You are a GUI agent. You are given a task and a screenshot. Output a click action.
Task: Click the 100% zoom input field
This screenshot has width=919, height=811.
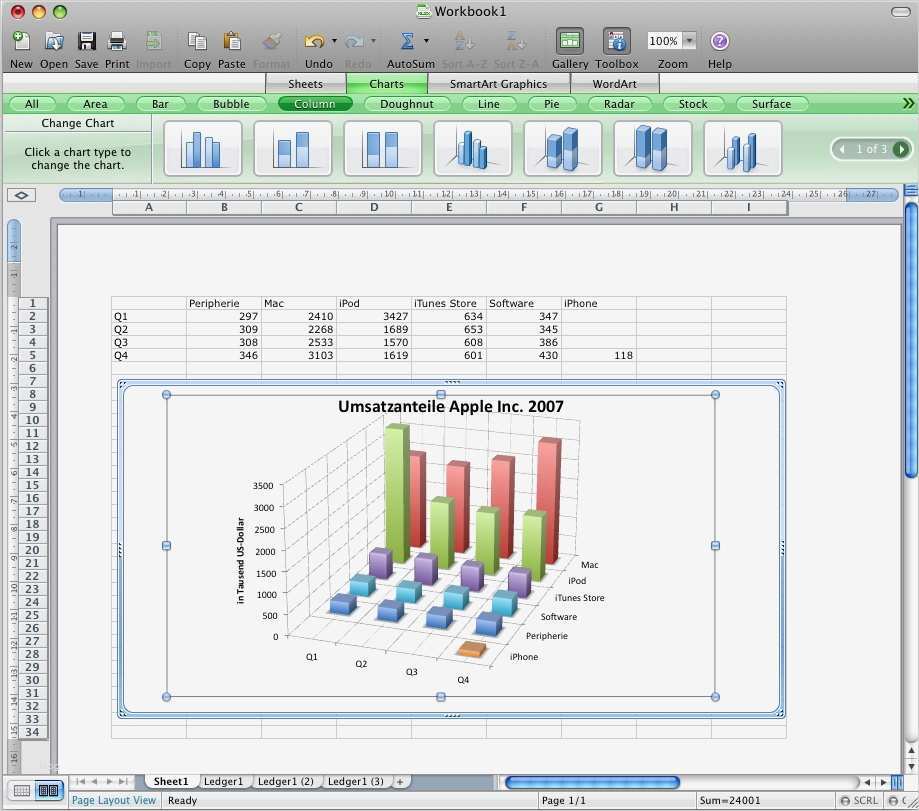coord(664,40)
